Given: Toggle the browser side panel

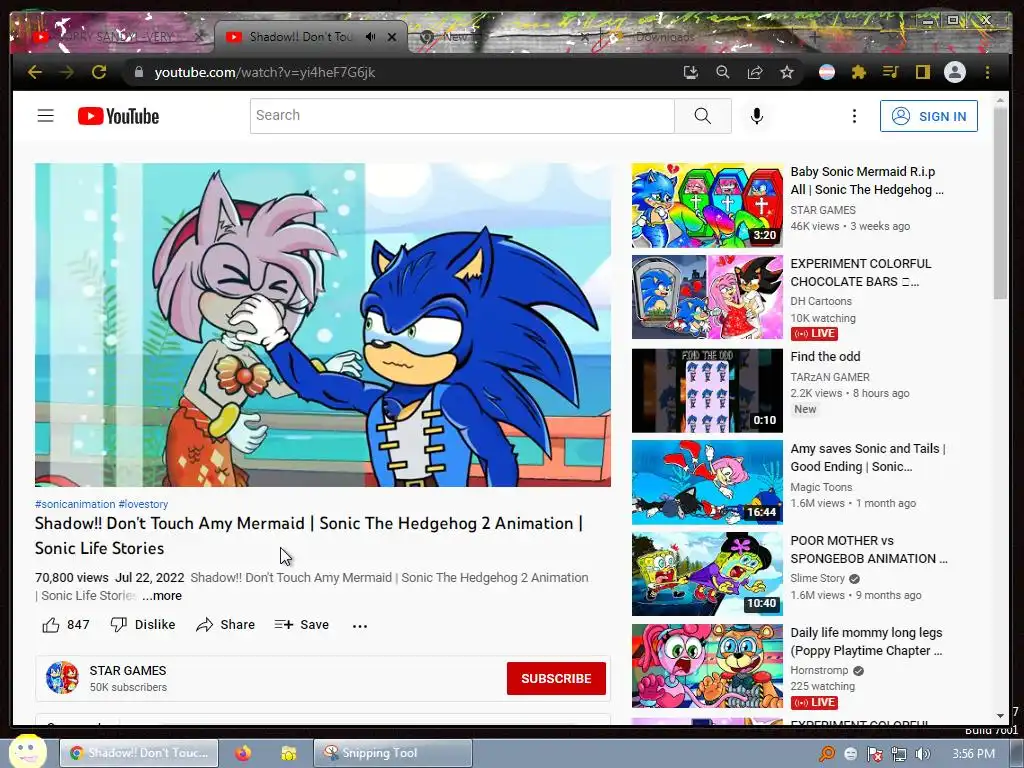Looking at the screenshot, I should coord(922,72).
